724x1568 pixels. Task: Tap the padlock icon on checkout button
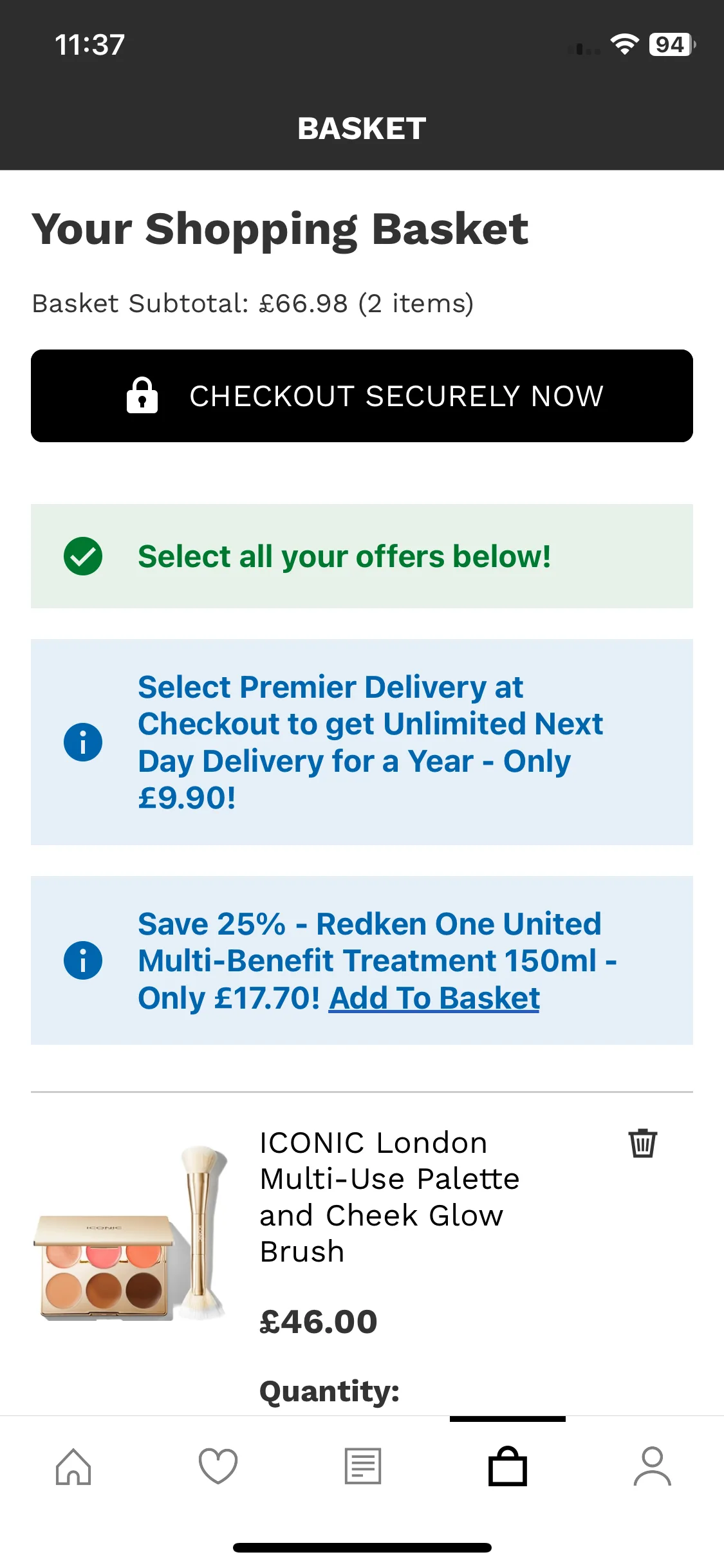tap(142, 396)
